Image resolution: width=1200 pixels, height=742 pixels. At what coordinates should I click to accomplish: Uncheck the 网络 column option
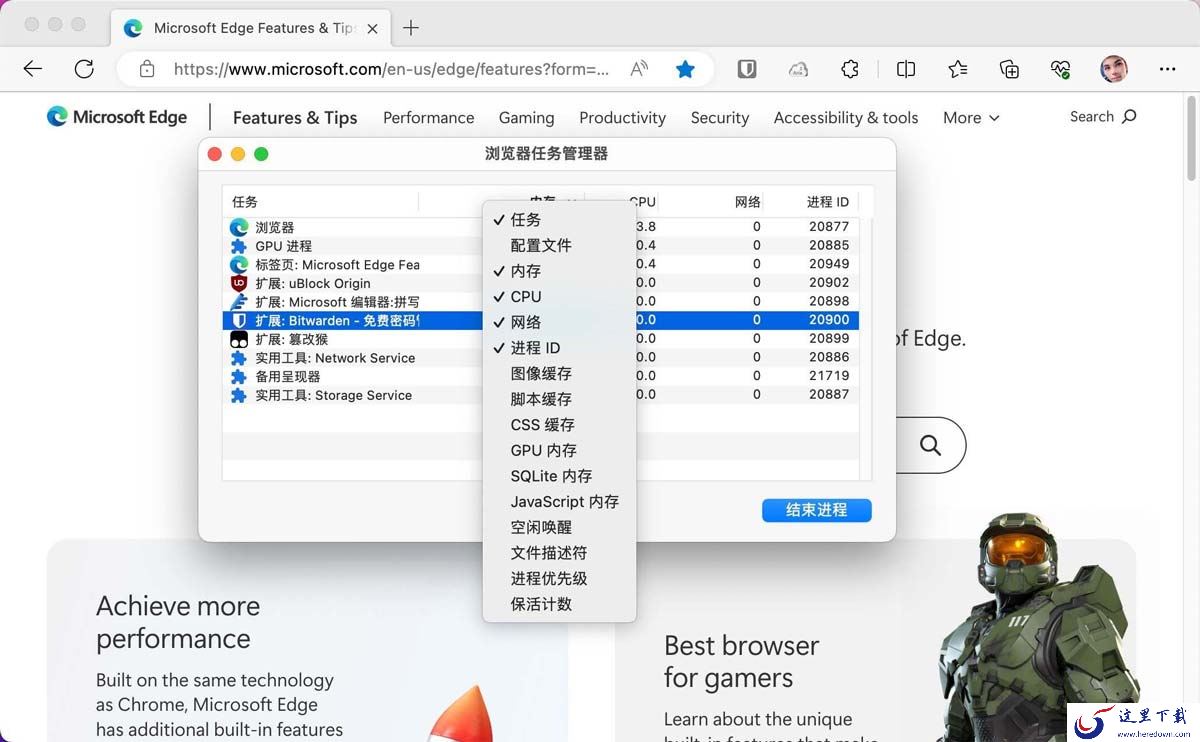tap(559, 322)
